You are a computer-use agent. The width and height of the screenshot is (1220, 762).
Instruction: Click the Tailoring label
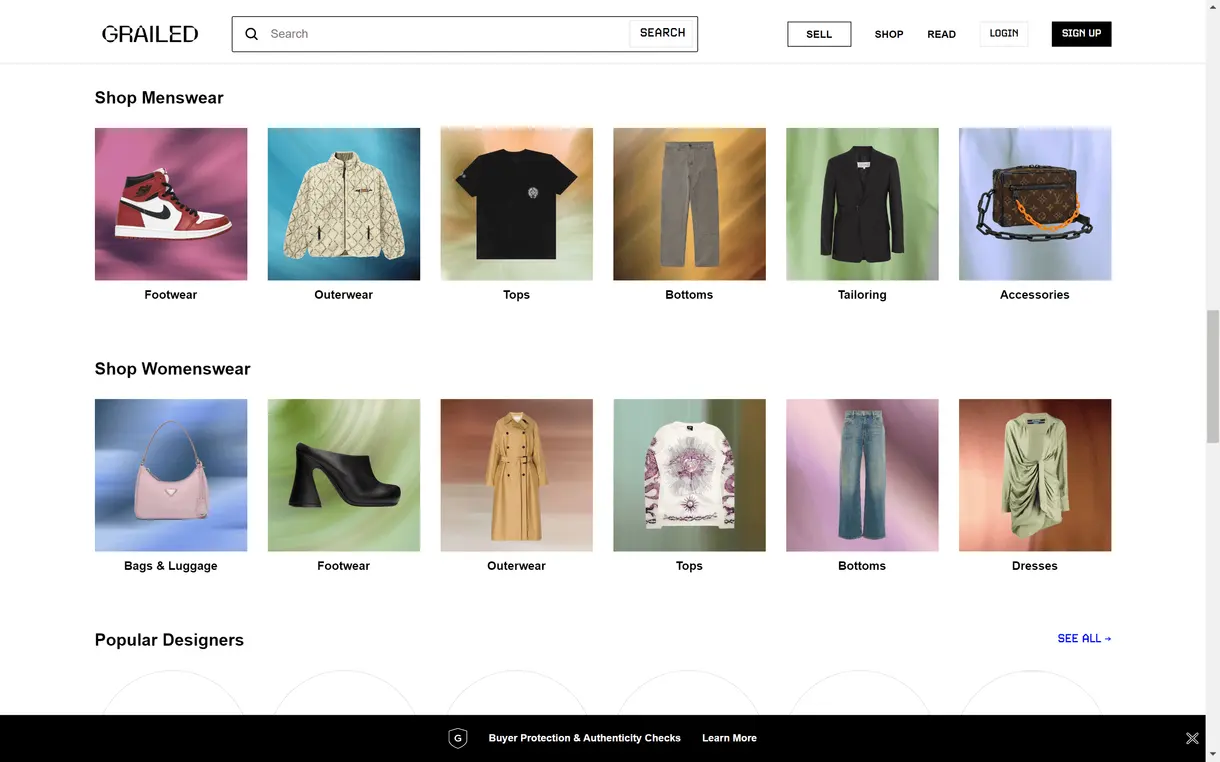click(863, 295)
